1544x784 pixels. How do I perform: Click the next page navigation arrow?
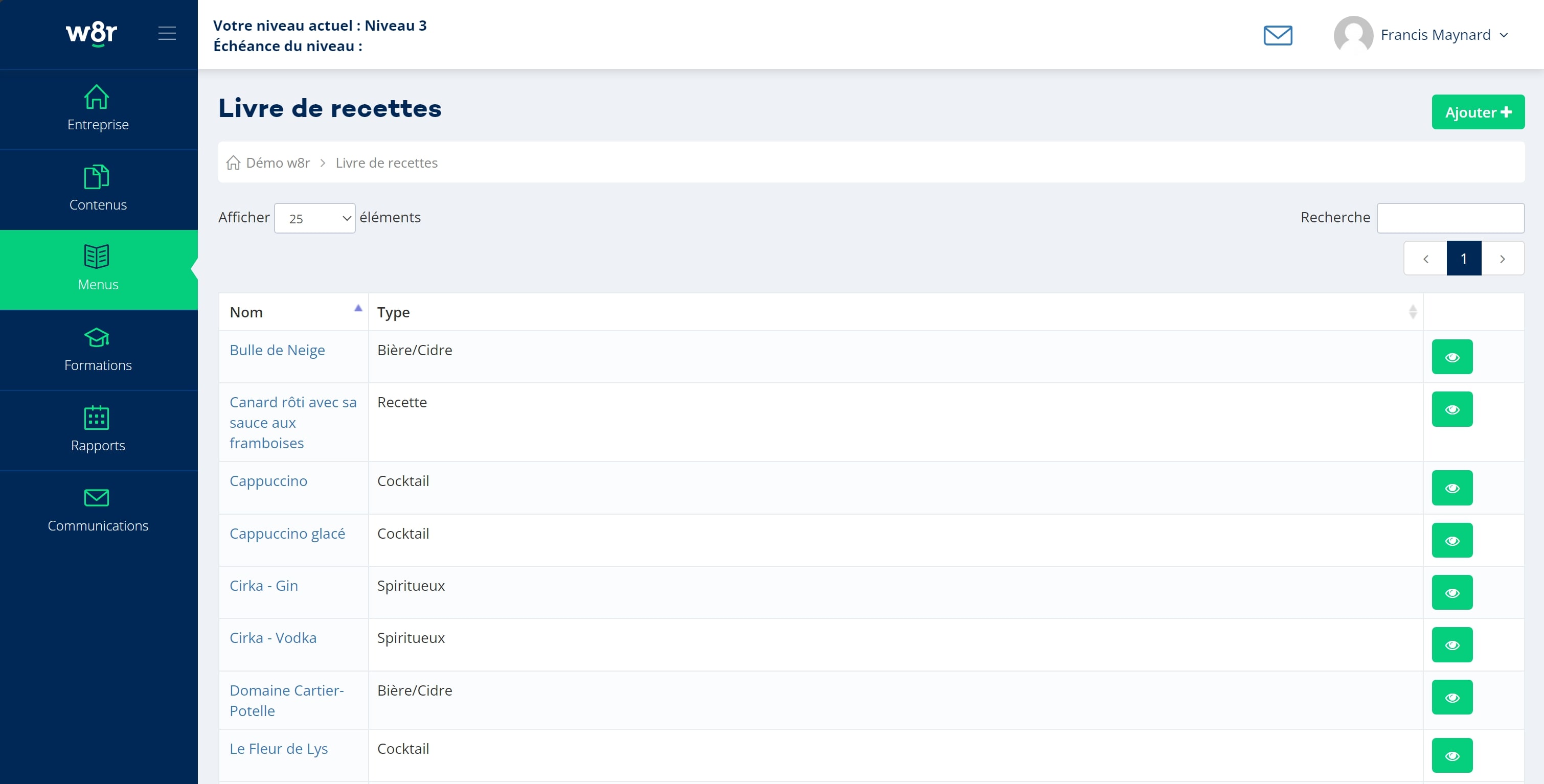coord(1502,258)
